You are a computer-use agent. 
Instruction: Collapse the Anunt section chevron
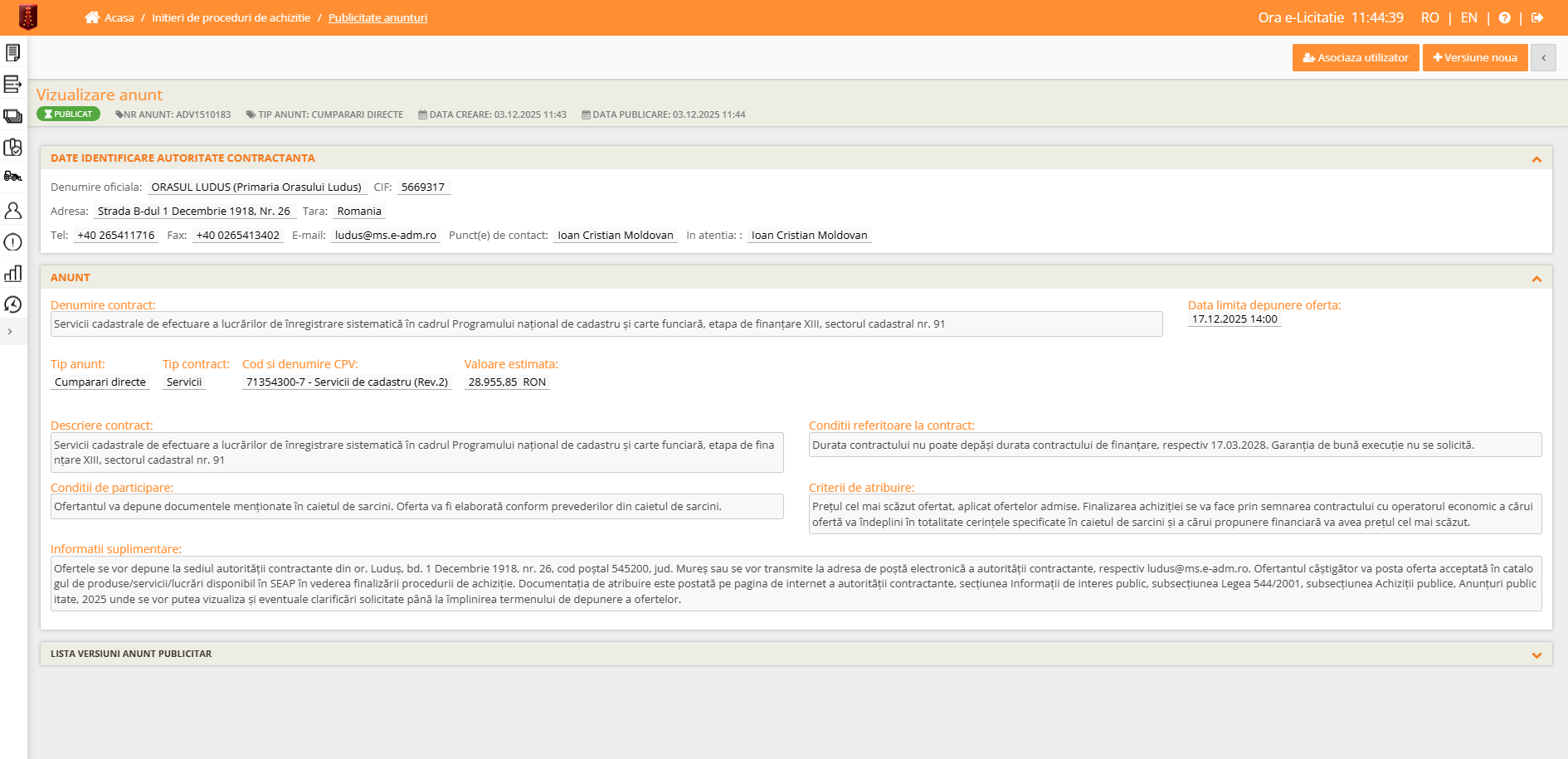tap(1536, 278)
